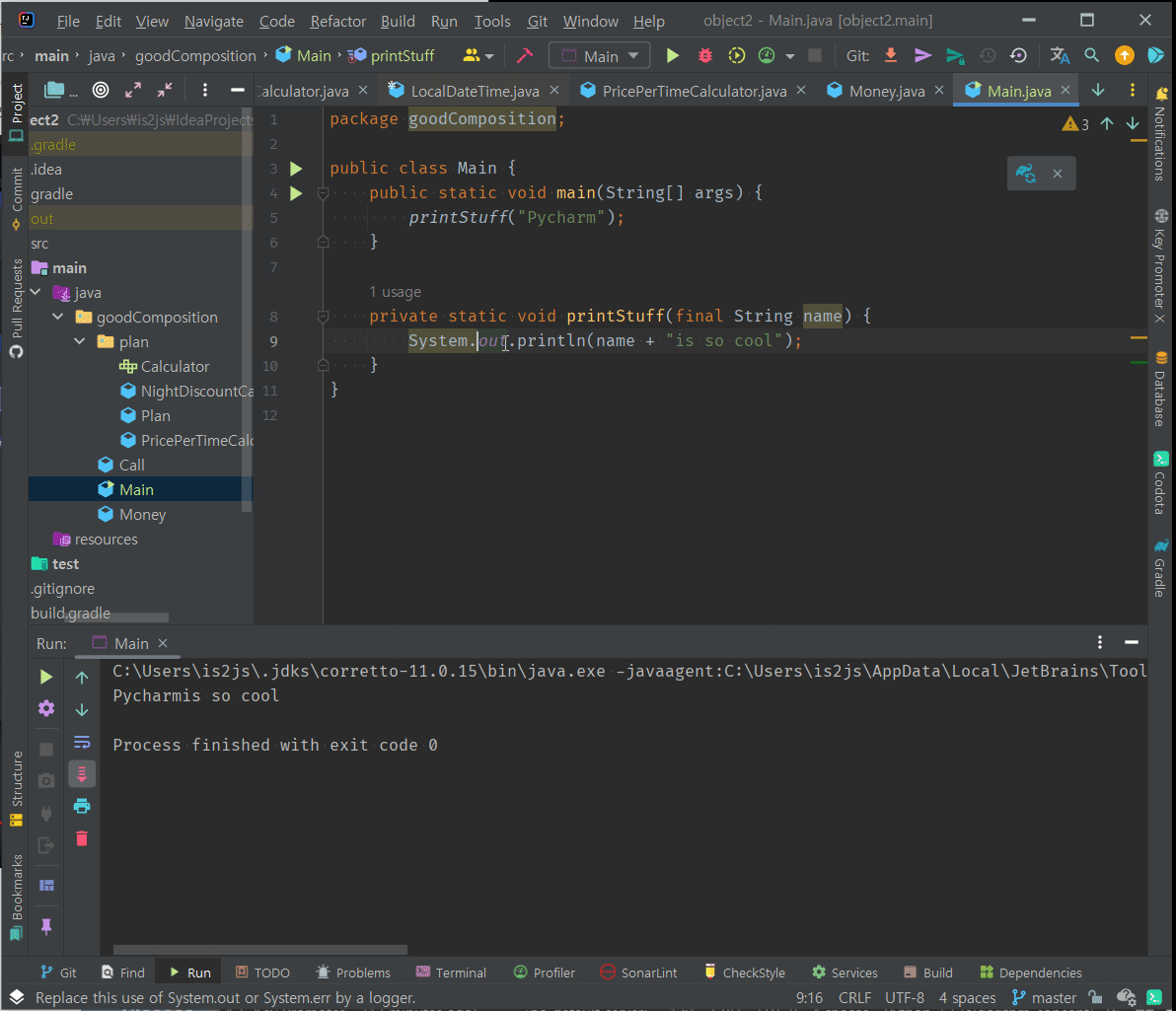Click the Search Everywhere magnifier icon

tap(1091, 56)
